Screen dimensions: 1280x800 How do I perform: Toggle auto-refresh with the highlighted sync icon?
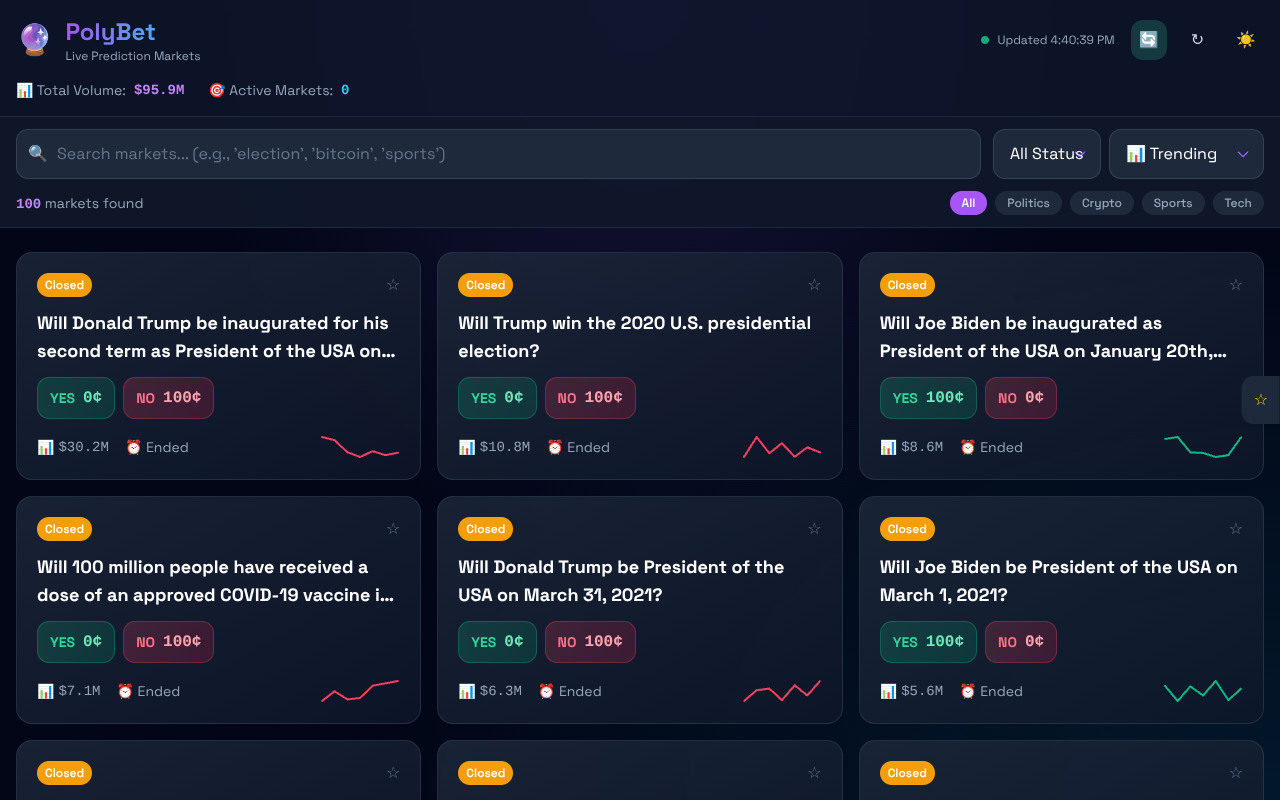coord(1149,40)
